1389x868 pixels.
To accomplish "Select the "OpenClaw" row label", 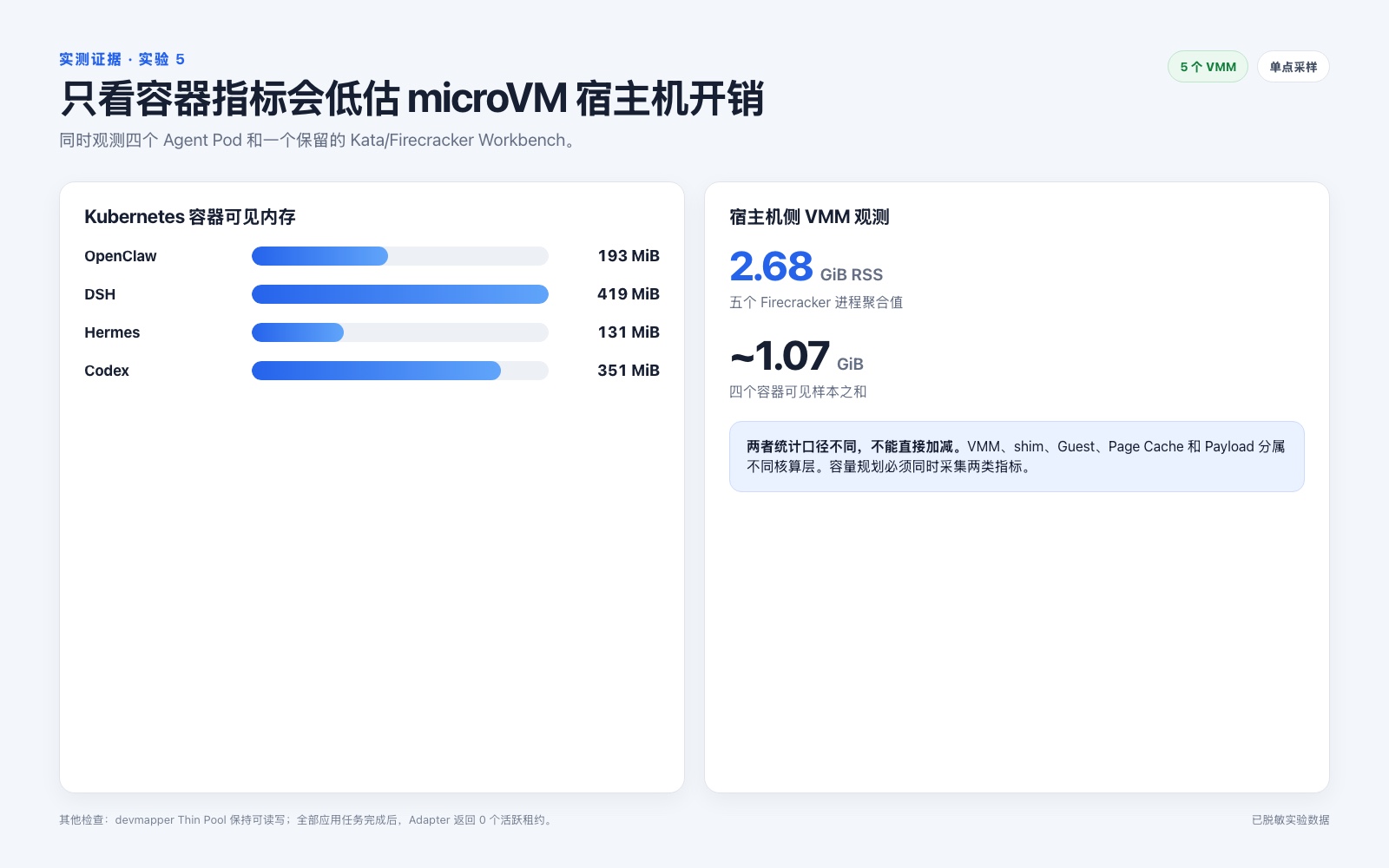I will [121, 256].
